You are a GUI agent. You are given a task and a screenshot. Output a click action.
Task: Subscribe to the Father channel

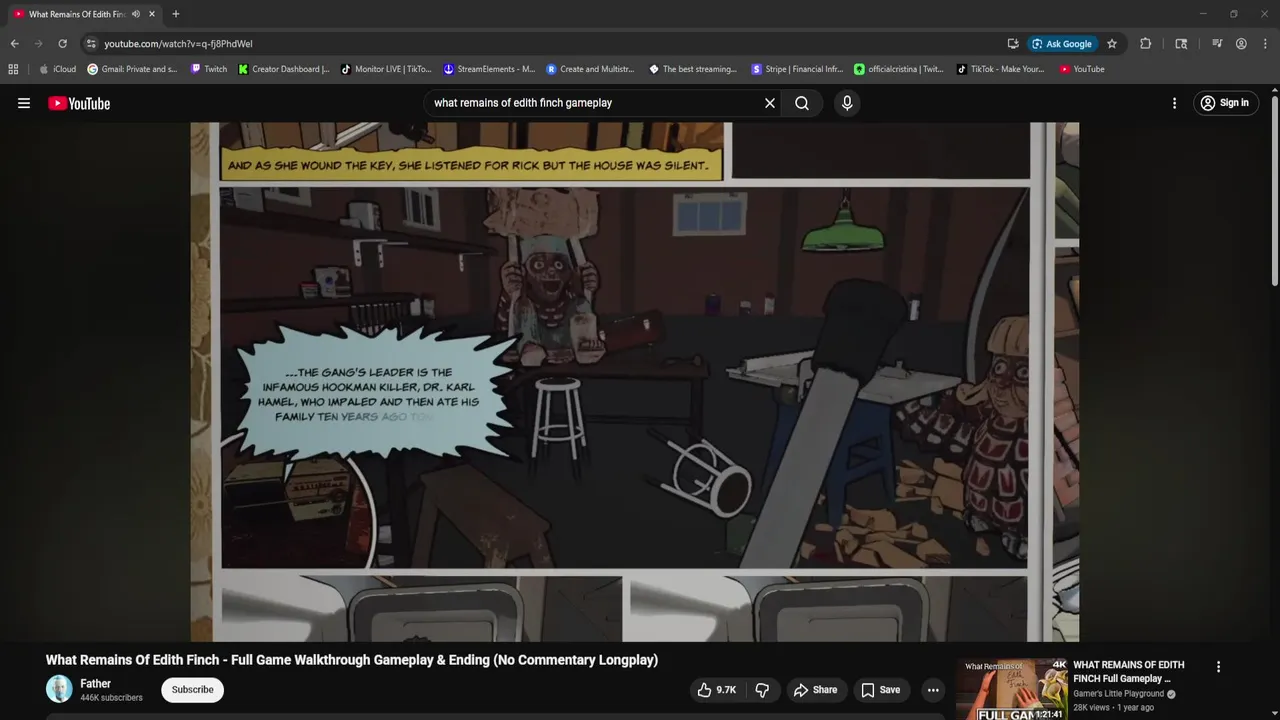click(192, 689)
